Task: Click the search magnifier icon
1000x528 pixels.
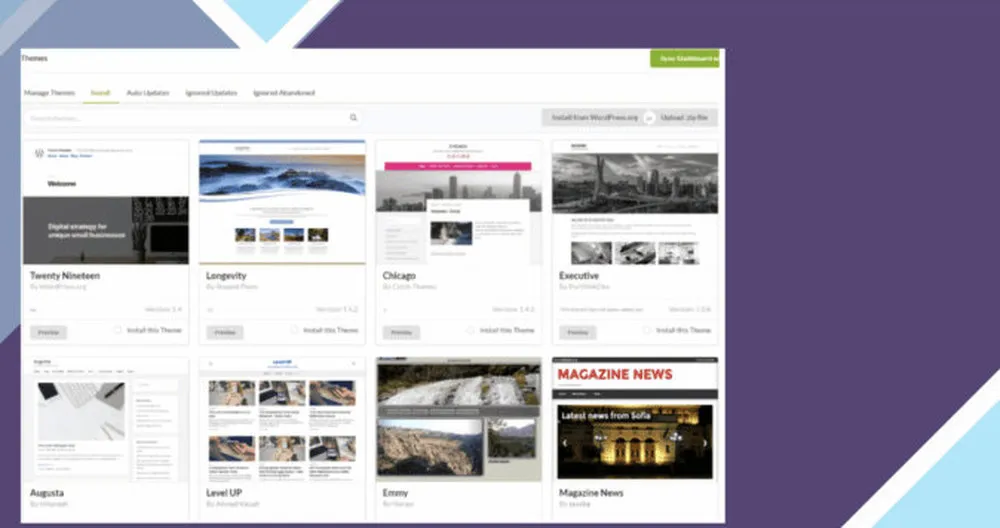Action: coord(353,118)
